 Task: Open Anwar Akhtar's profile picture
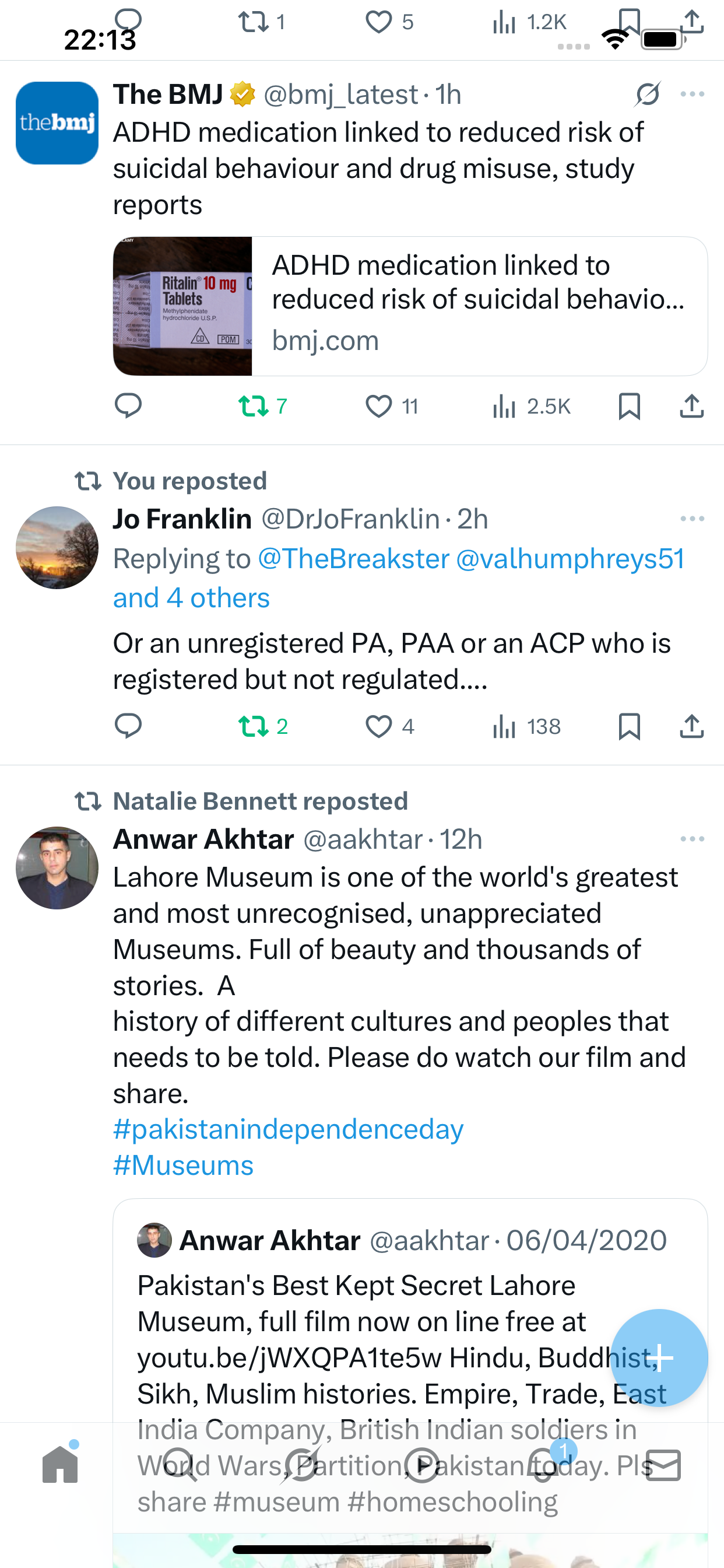point(57,868)
